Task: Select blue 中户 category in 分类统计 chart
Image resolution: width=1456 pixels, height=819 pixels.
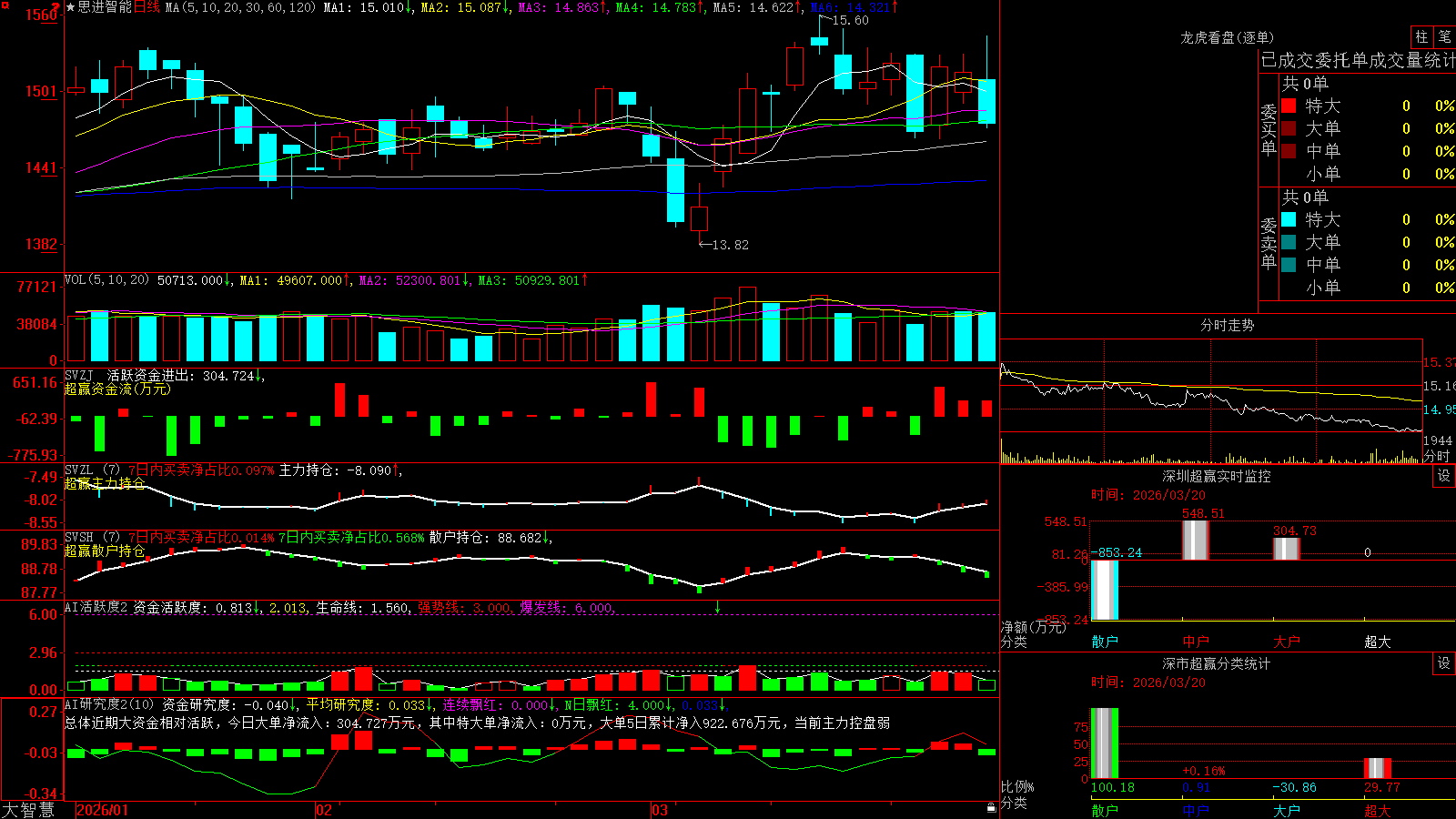Action: point(1196,810)
